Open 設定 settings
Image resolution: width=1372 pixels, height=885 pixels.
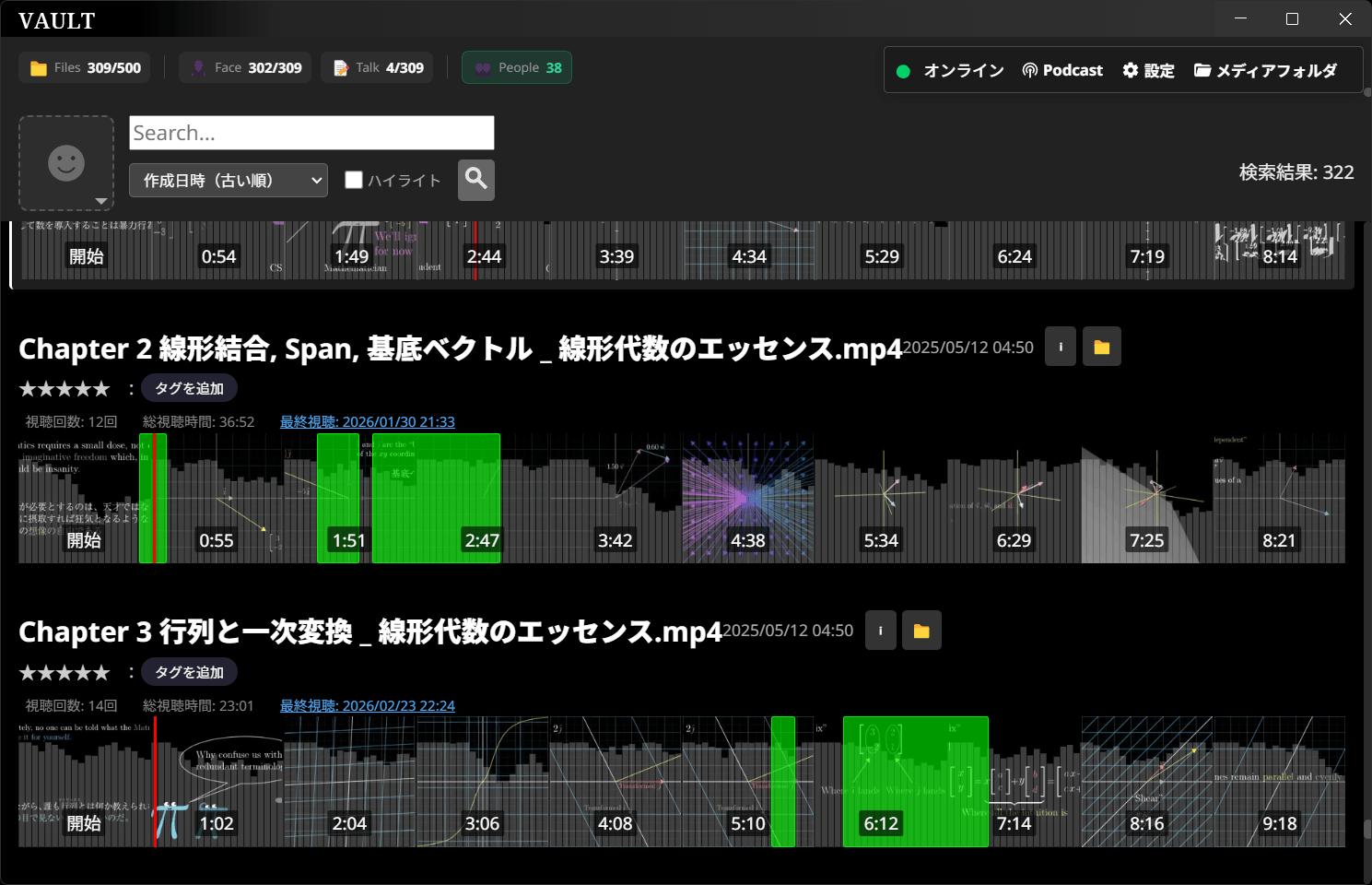coord(1148,70)
